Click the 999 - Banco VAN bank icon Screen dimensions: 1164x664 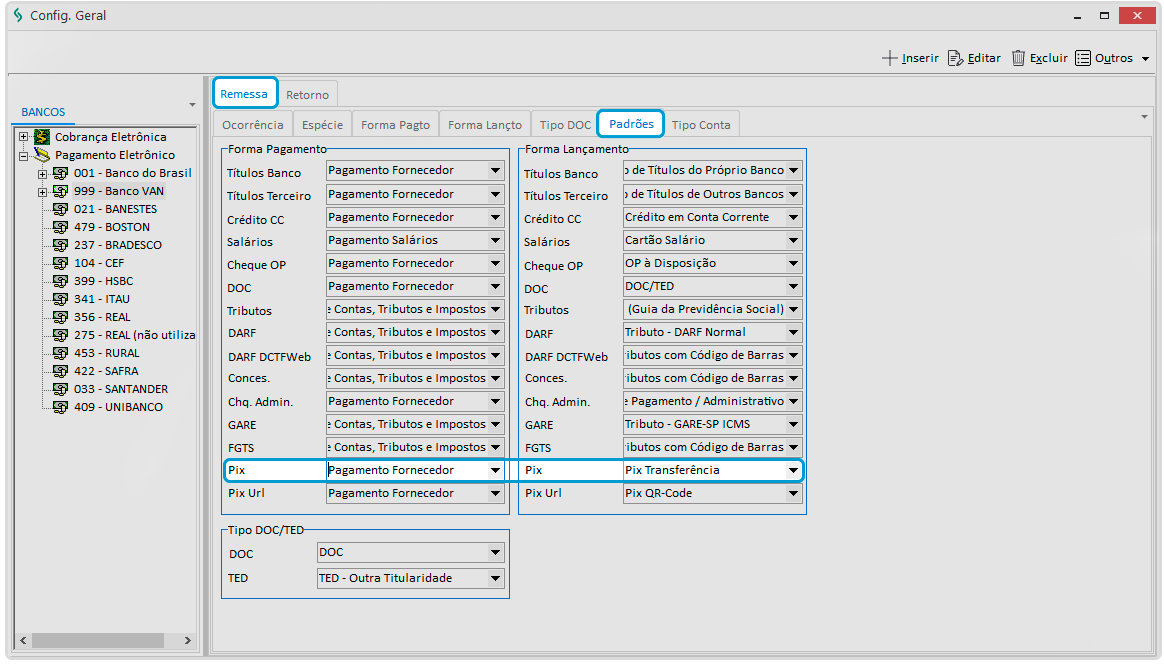[61, 191]
